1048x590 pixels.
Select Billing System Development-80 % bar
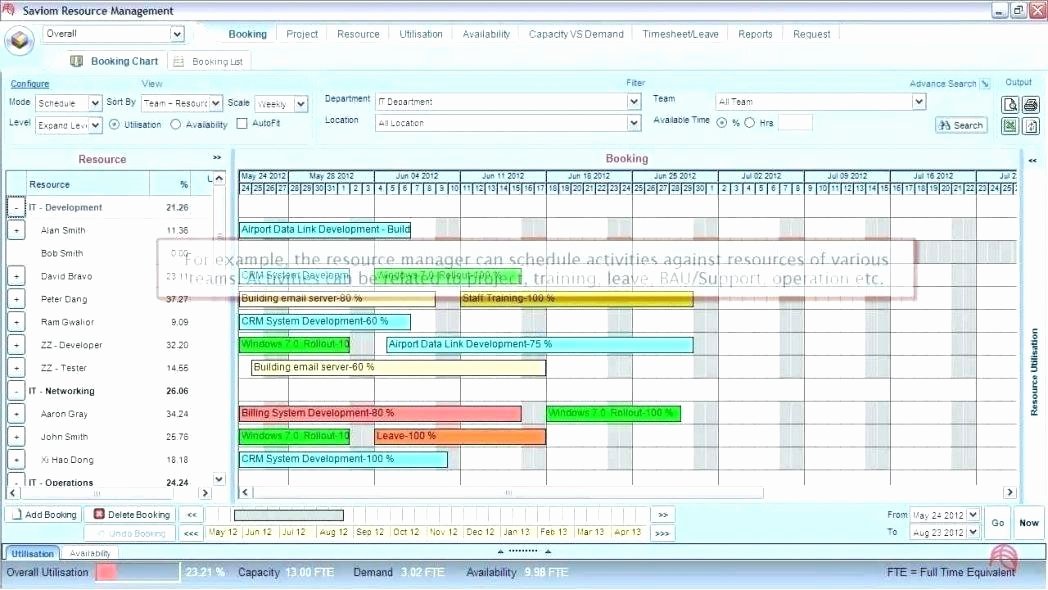click(380, 414)
